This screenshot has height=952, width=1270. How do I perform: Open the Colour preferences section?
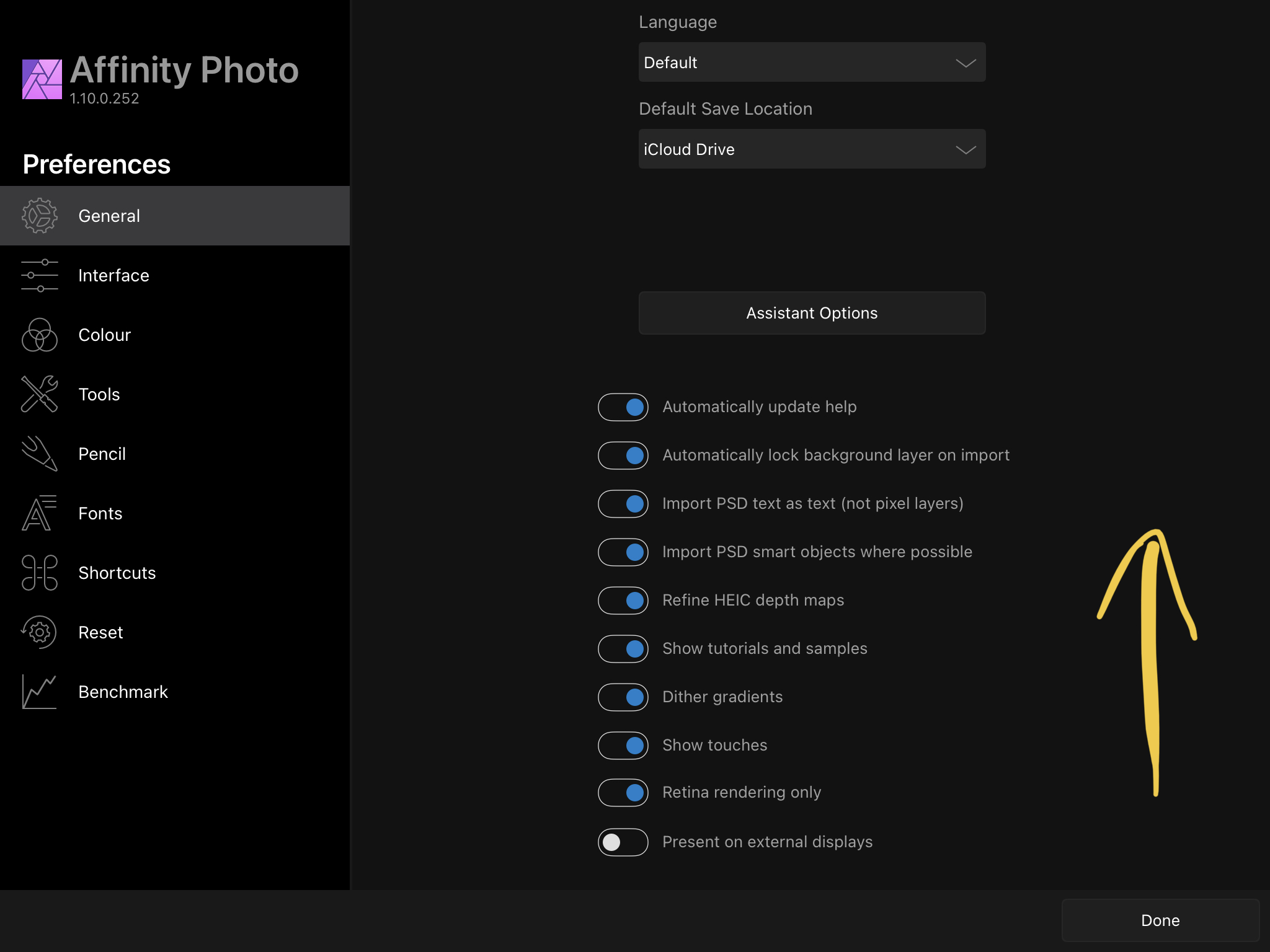click(175, 335)
